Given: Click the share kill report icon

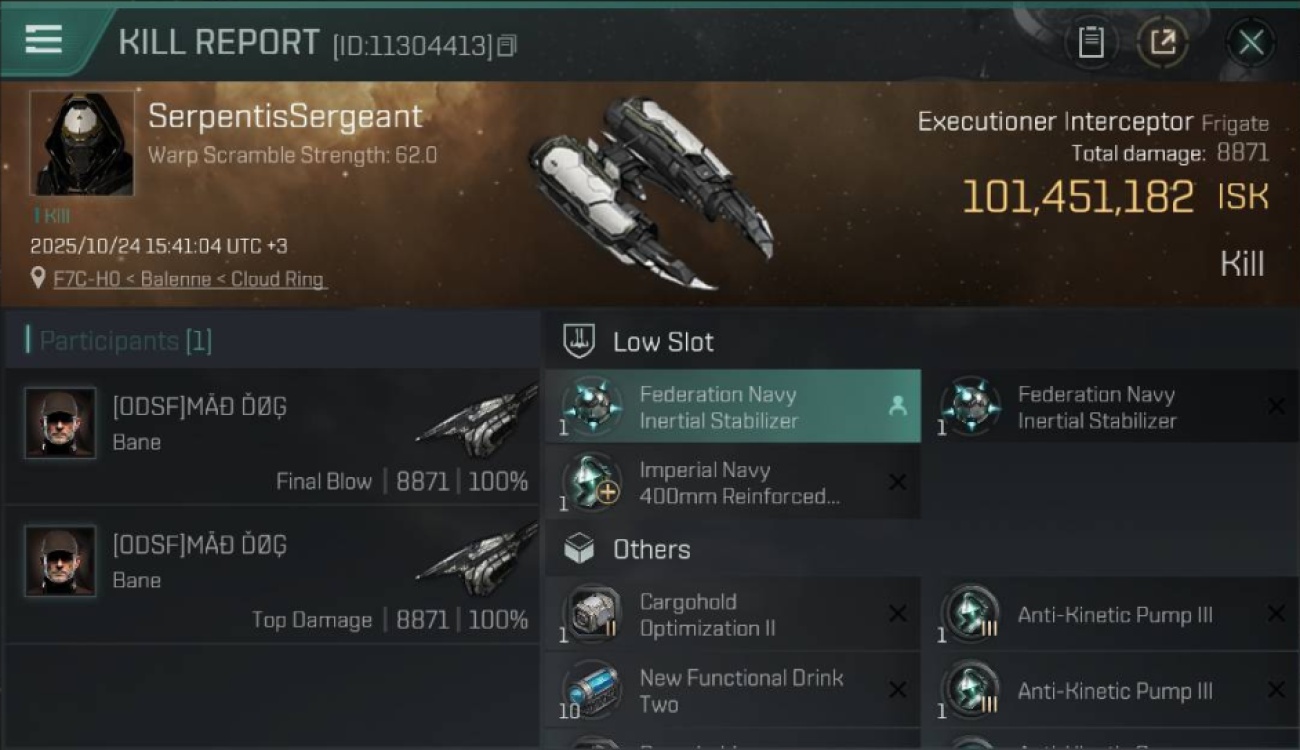Looking at the screenshot, I should (x=1163, y=42).
